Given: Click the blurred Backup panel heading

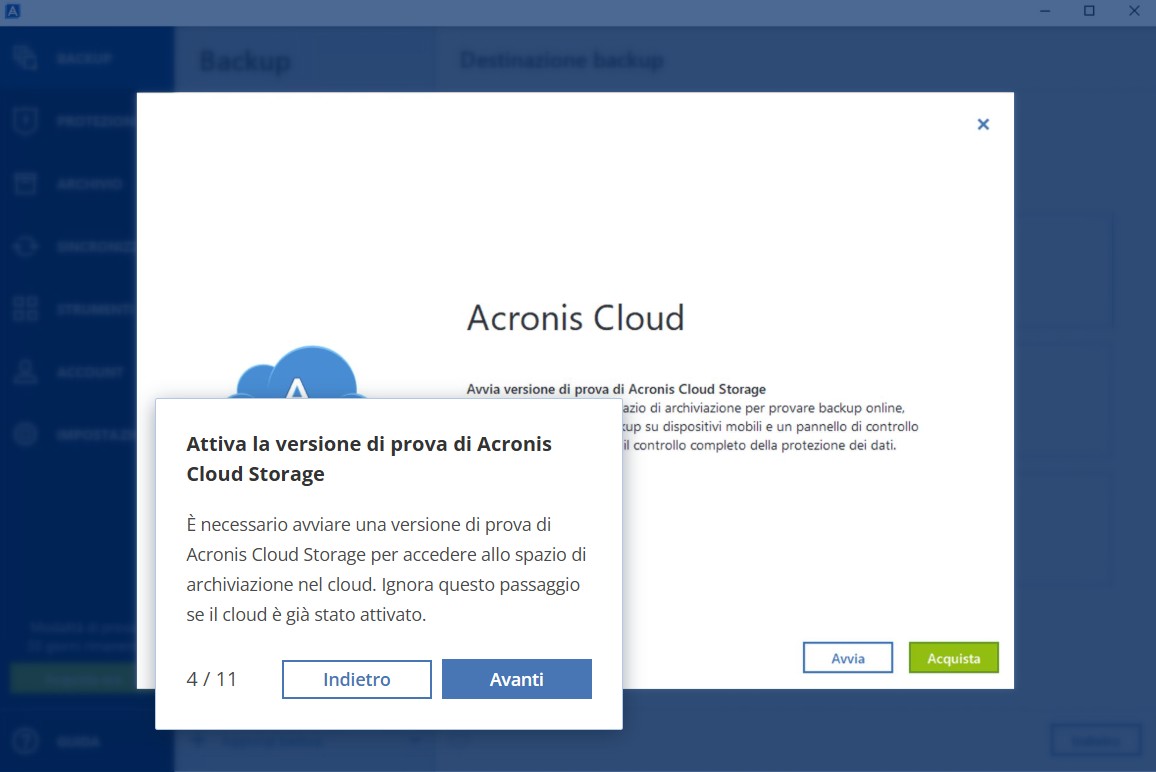Looking at the screenshot, I should pyautogui.click(x=245, y=61).
